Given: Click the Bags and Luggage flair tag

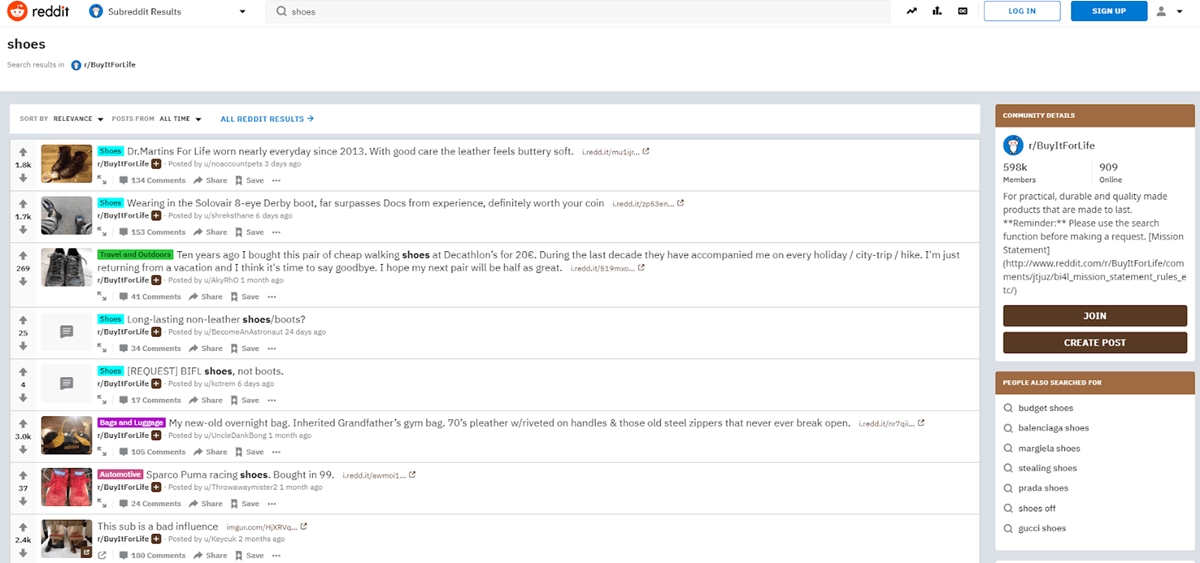Looking at the screenshot, I should 131,423.
